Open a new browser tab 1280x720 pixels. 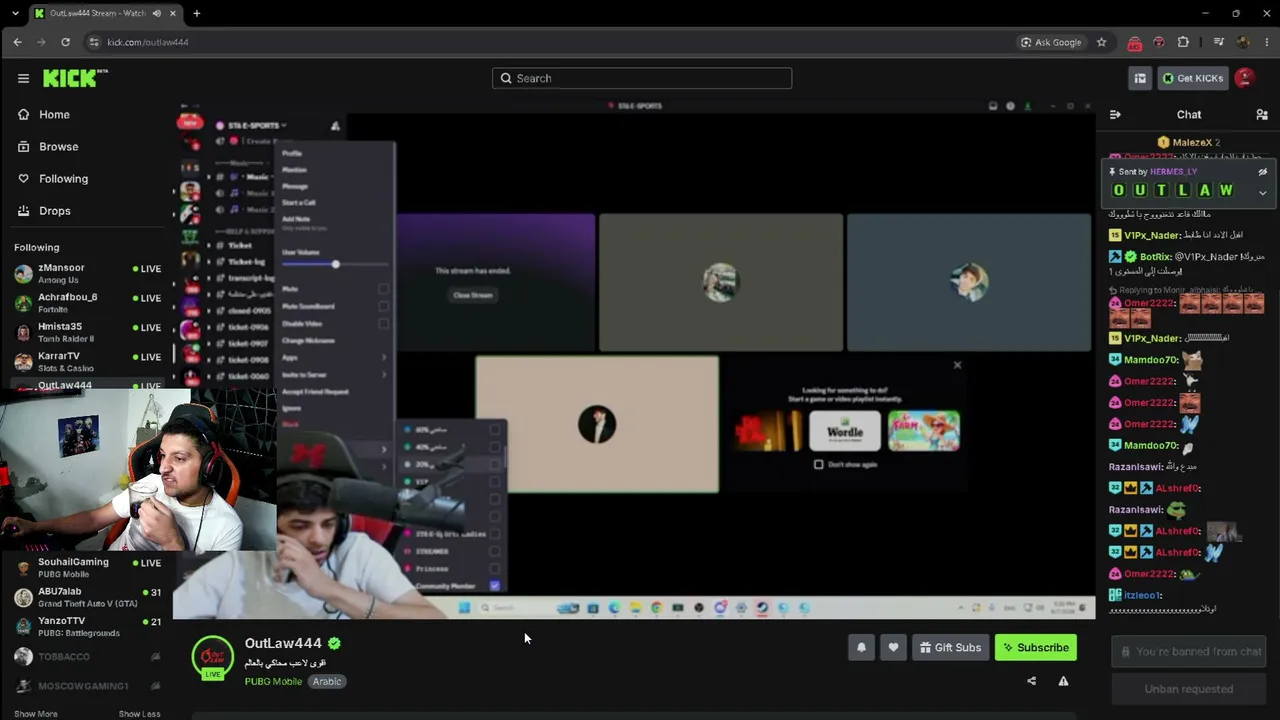point(196,13)
